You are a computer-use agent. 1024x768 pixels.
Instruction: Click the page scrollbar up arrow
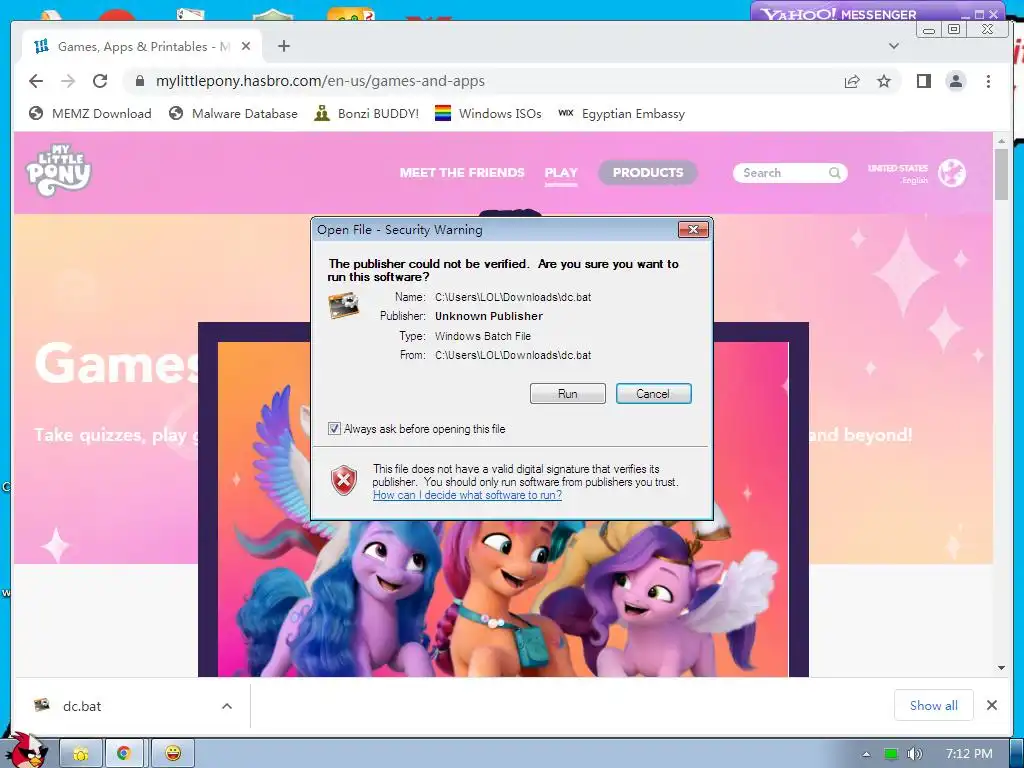tap(1001, 140)
